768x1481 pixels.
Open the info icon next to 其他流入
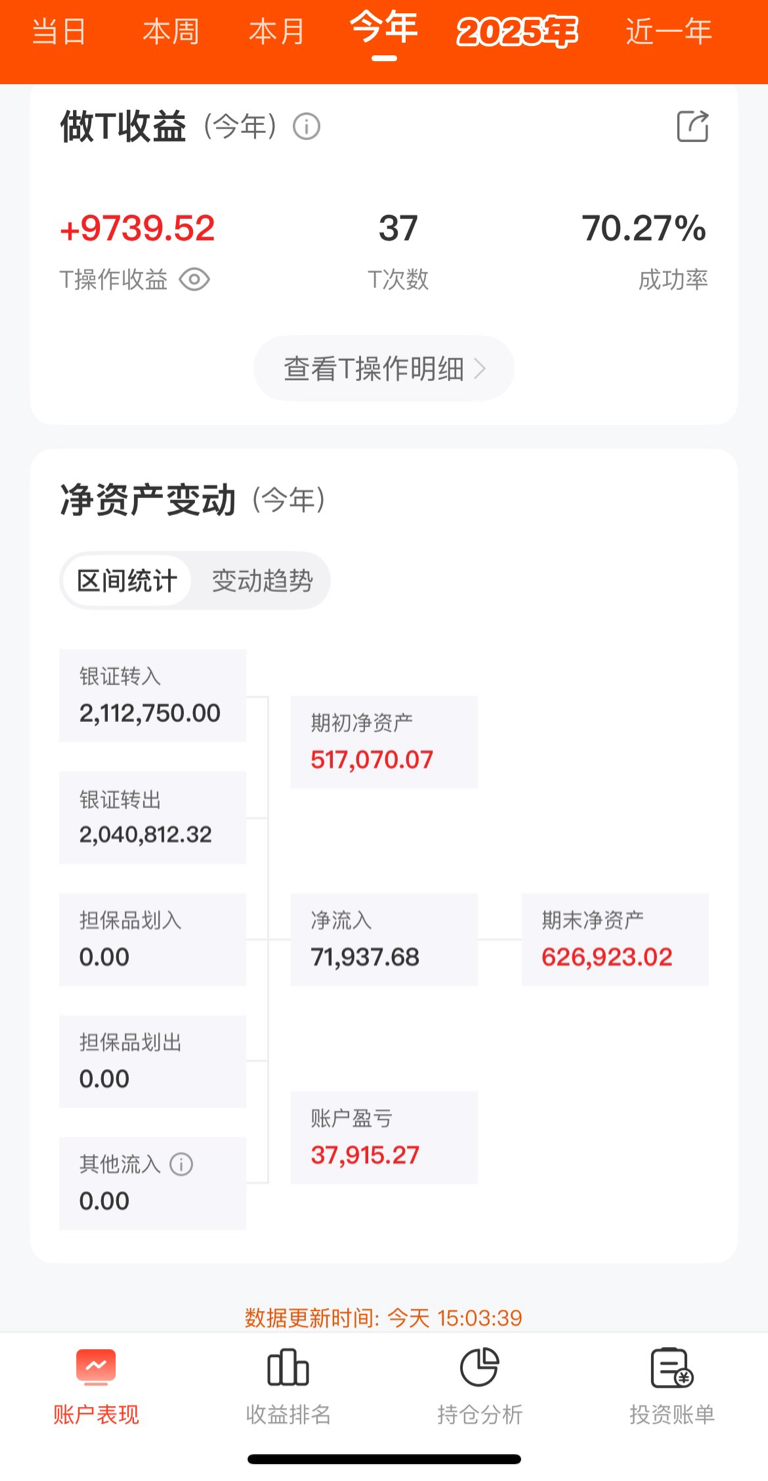click(181, 1164)
